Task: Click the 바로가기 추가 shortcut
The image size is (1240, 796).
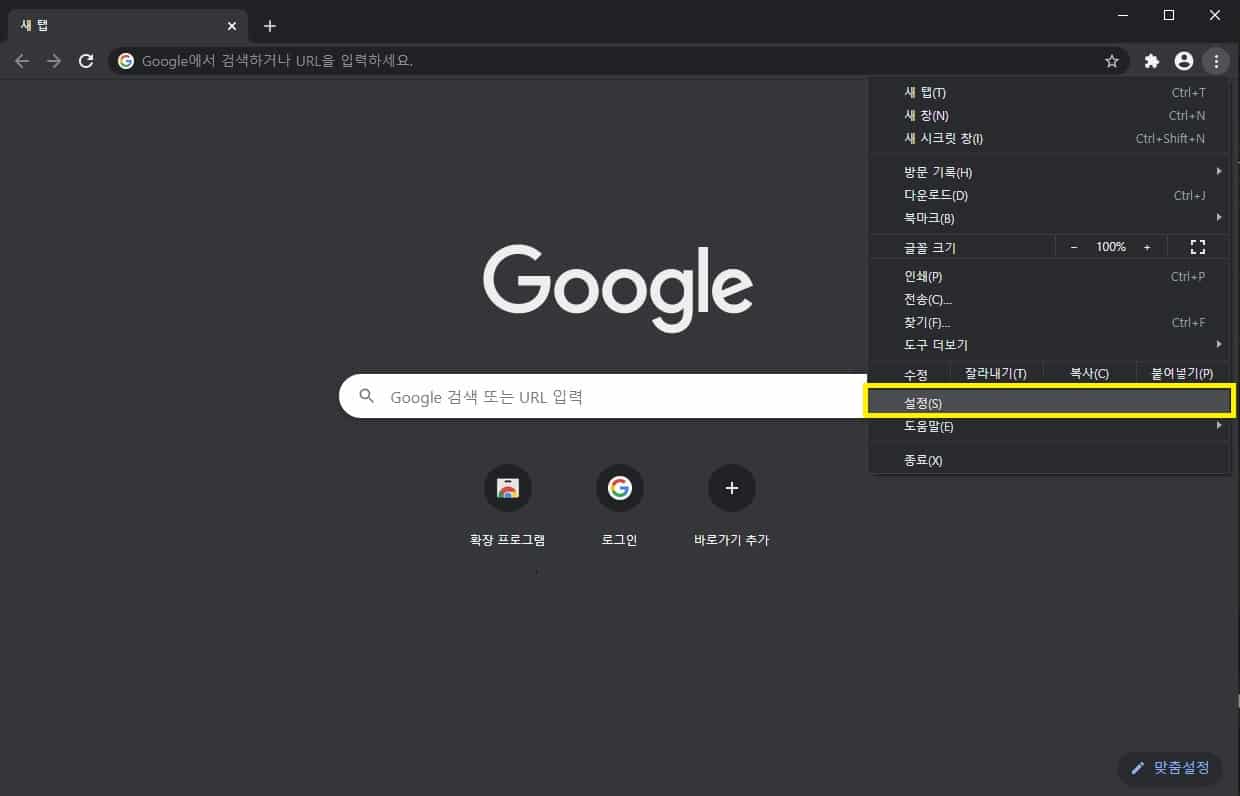Action: click(731, 488)
